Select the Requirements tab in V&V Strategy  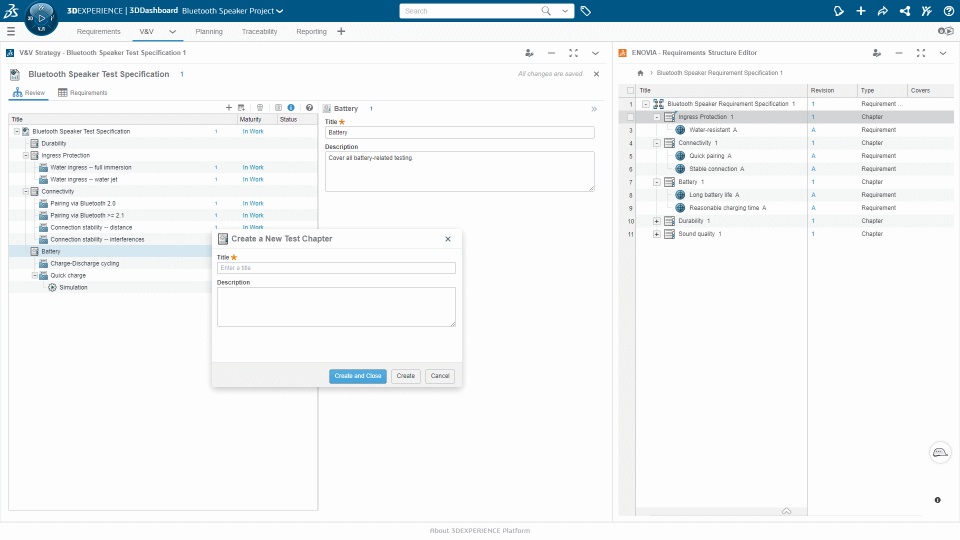click(x=83, y=92)
